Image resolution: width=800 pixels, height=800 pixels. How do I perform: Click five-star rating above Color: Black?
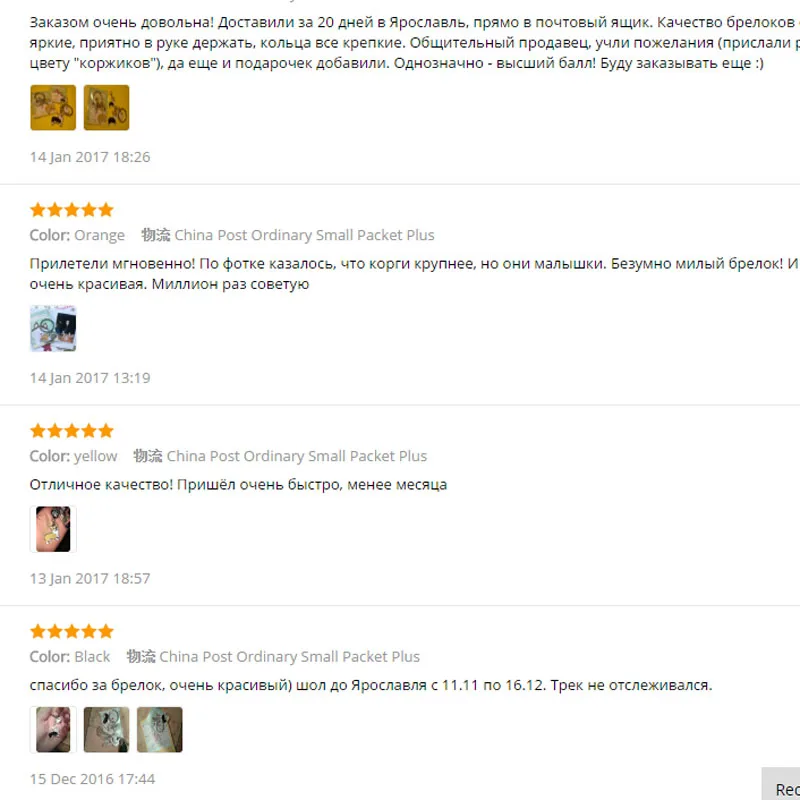71,631
